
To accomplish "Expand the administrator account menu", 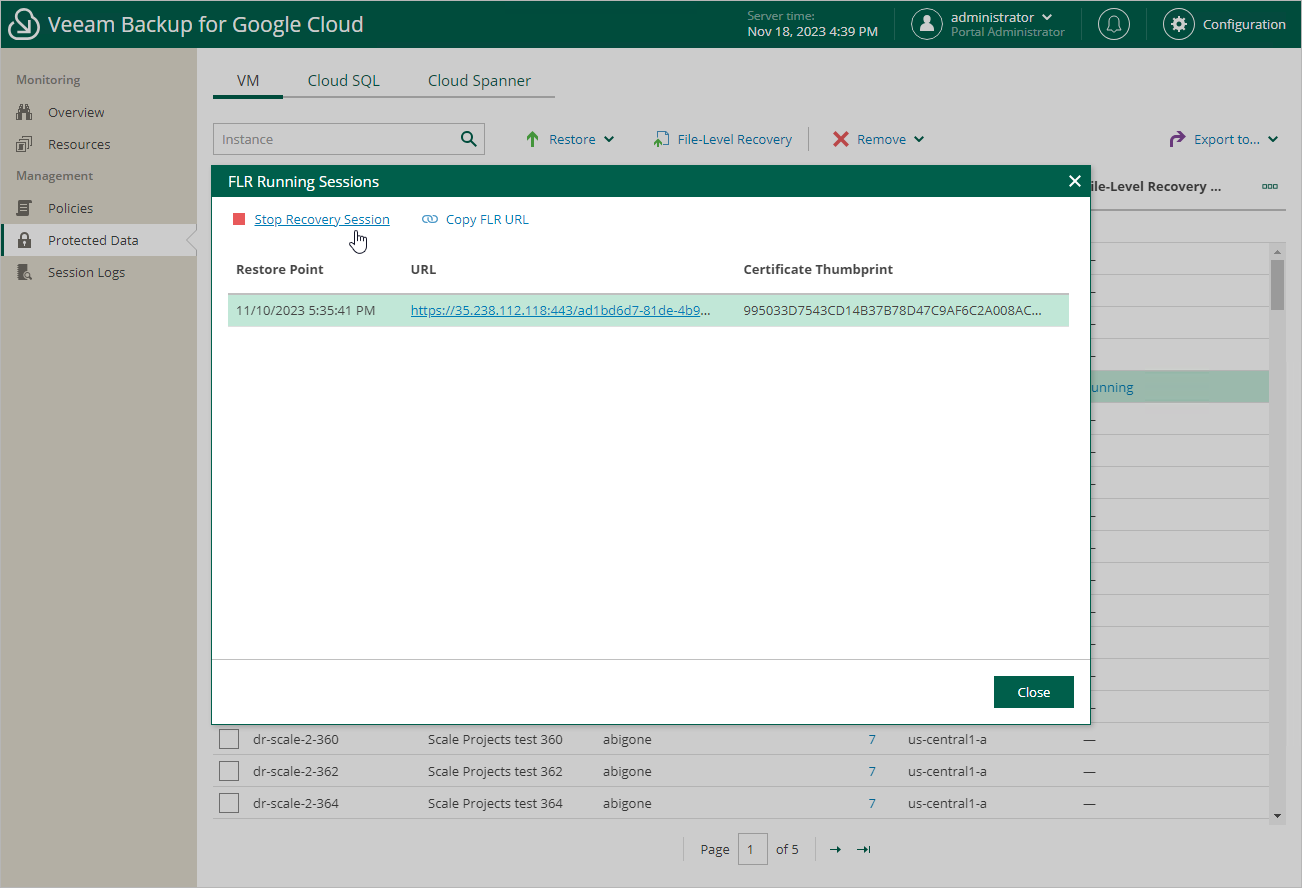I will coord(1047,17).
